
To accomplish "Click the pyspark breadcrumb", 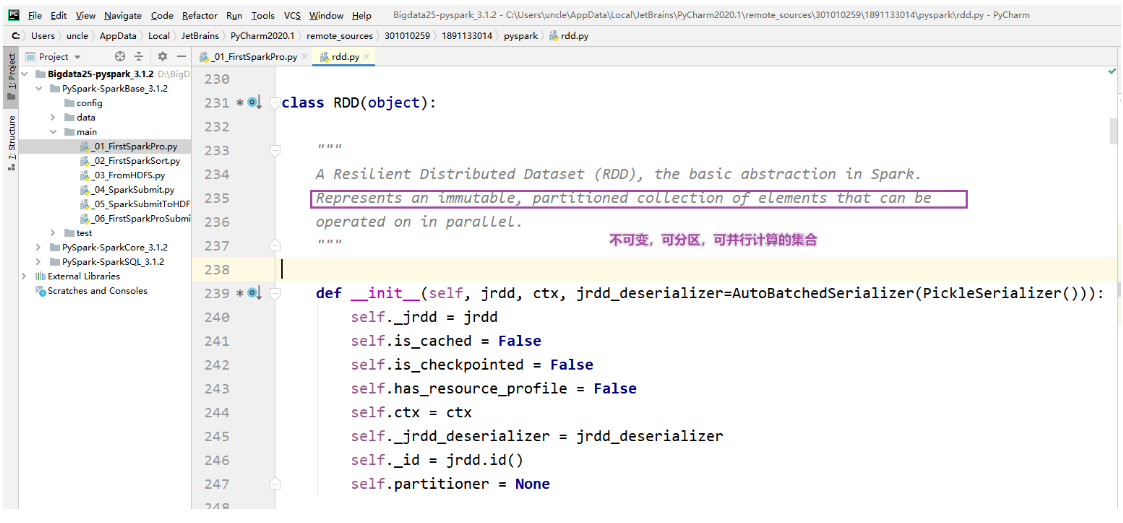I will tap(521, 36).
